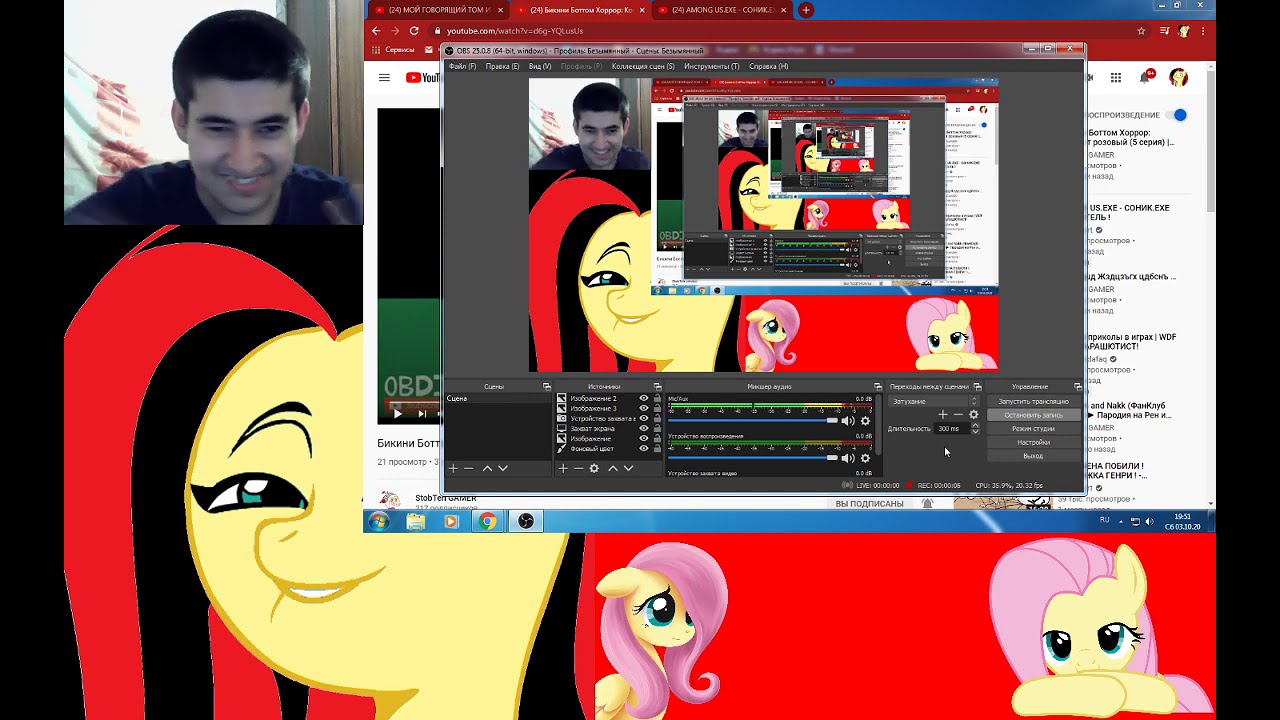1280x720 pixels.
Task: Click the Длительность 300 ms field
Action: pyautogui.click(x=952, y=429)
